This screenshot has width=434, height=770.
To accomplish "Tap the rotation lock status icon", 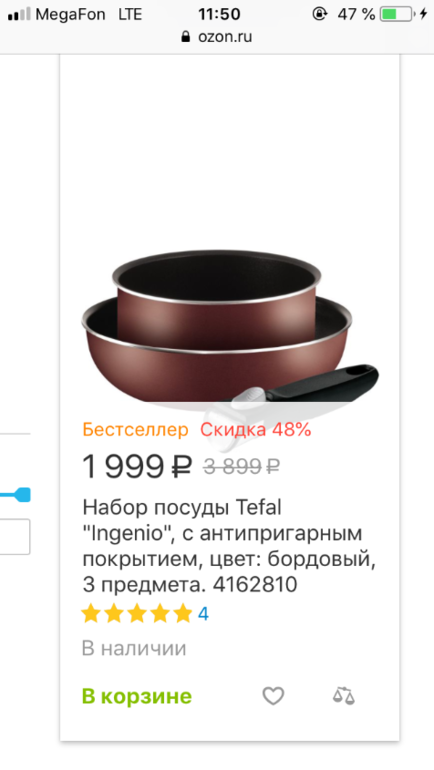I will tap(320, 14).
